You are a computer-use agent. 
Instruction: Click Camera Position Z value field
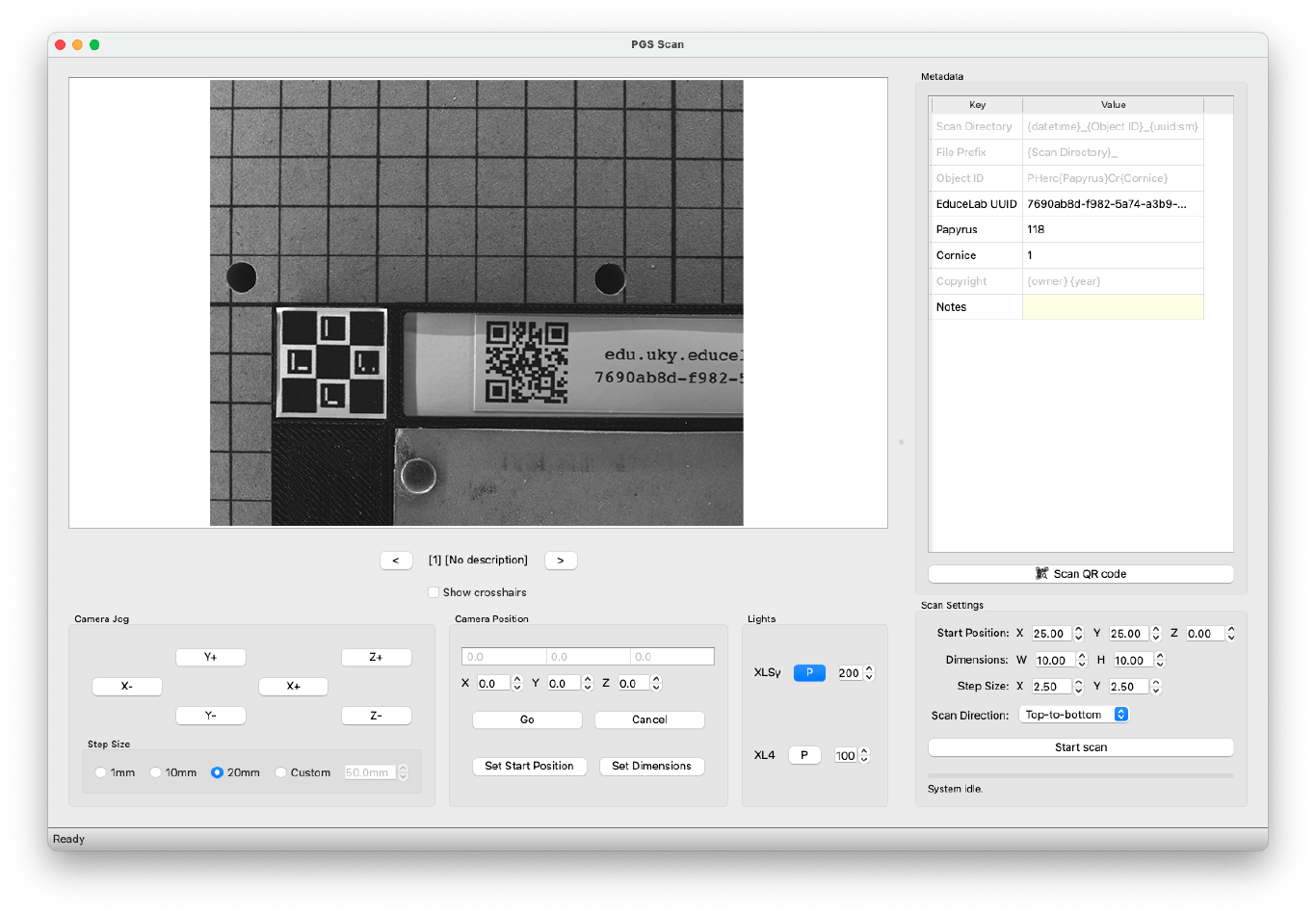pos(634,684)
